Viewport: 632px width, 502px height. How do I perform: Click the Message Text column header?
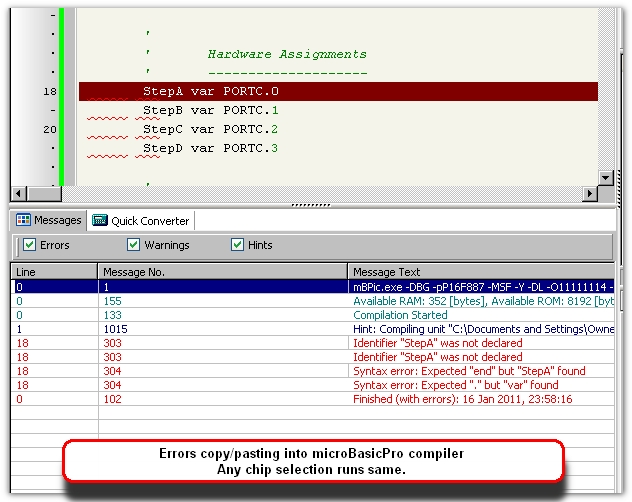coord(480,271)
